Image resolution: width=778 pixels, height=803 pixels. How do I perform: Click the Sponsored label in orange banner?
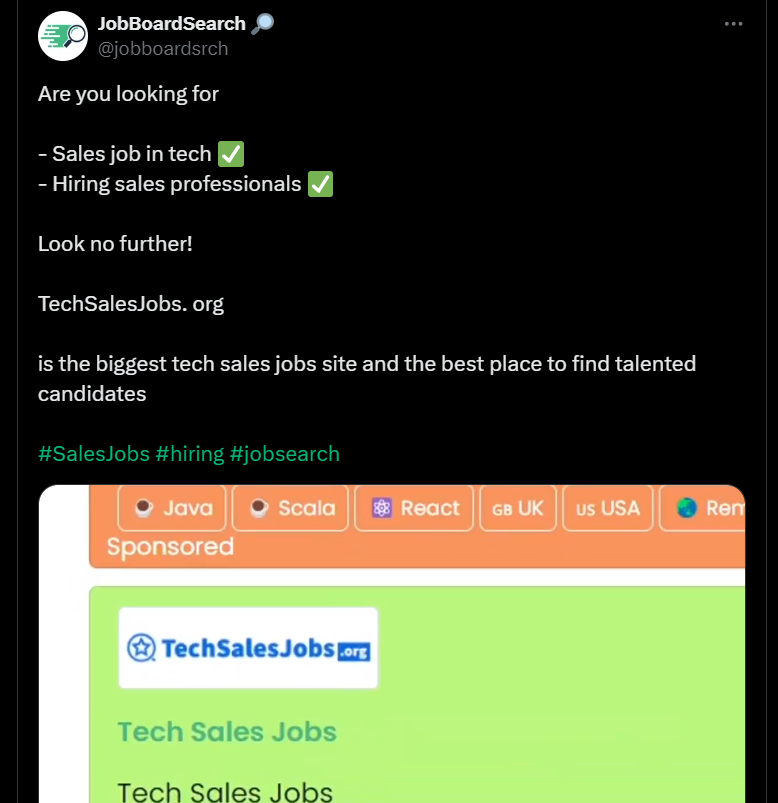(x=170, y=547)
